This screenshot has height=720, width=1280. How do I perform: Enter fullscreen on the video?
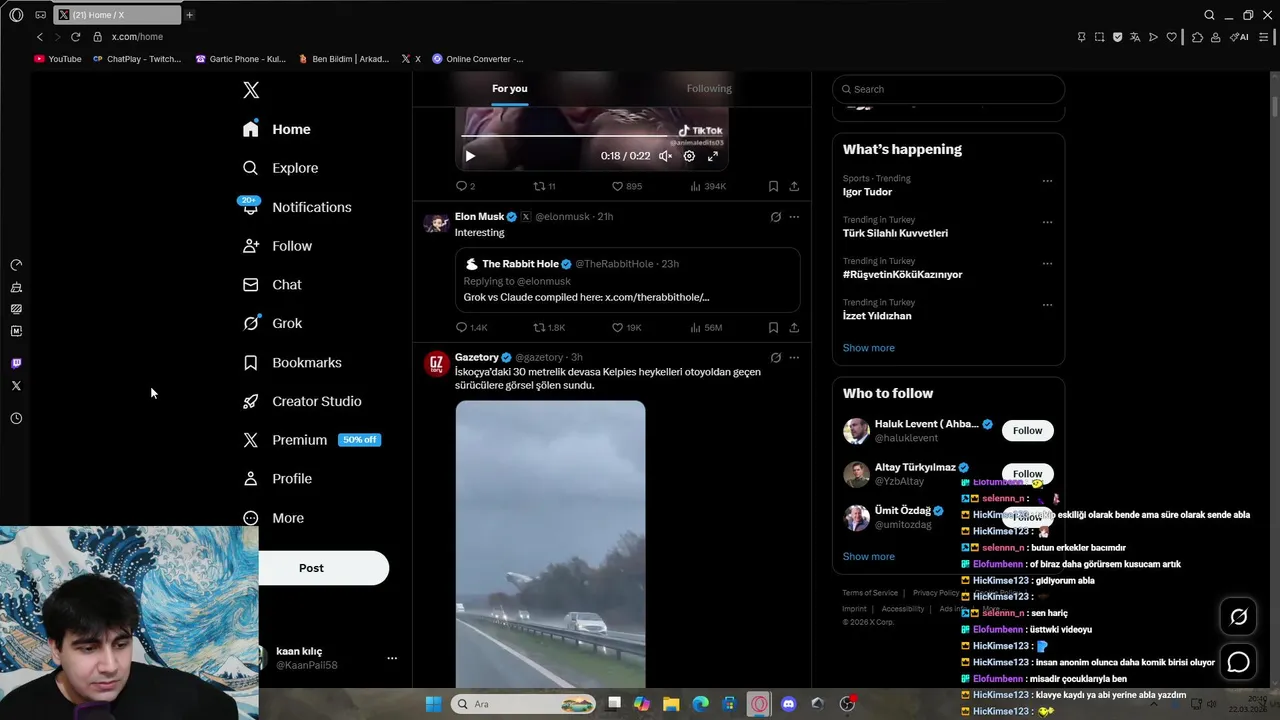click(x=713, y=156)
